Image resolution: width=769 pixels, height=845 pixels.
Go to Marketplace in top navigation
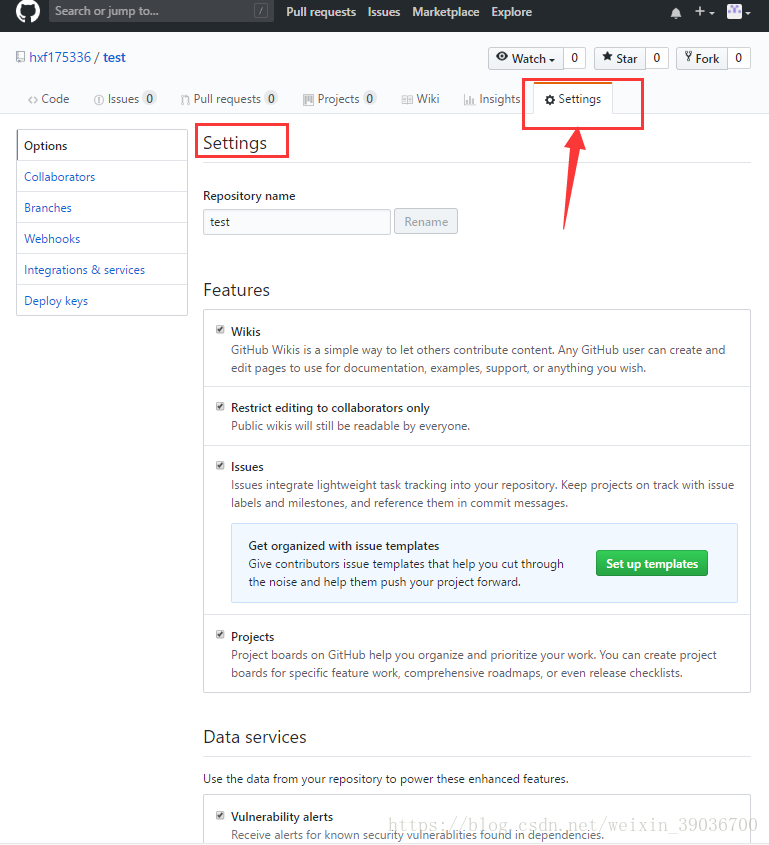pos(446,12)
